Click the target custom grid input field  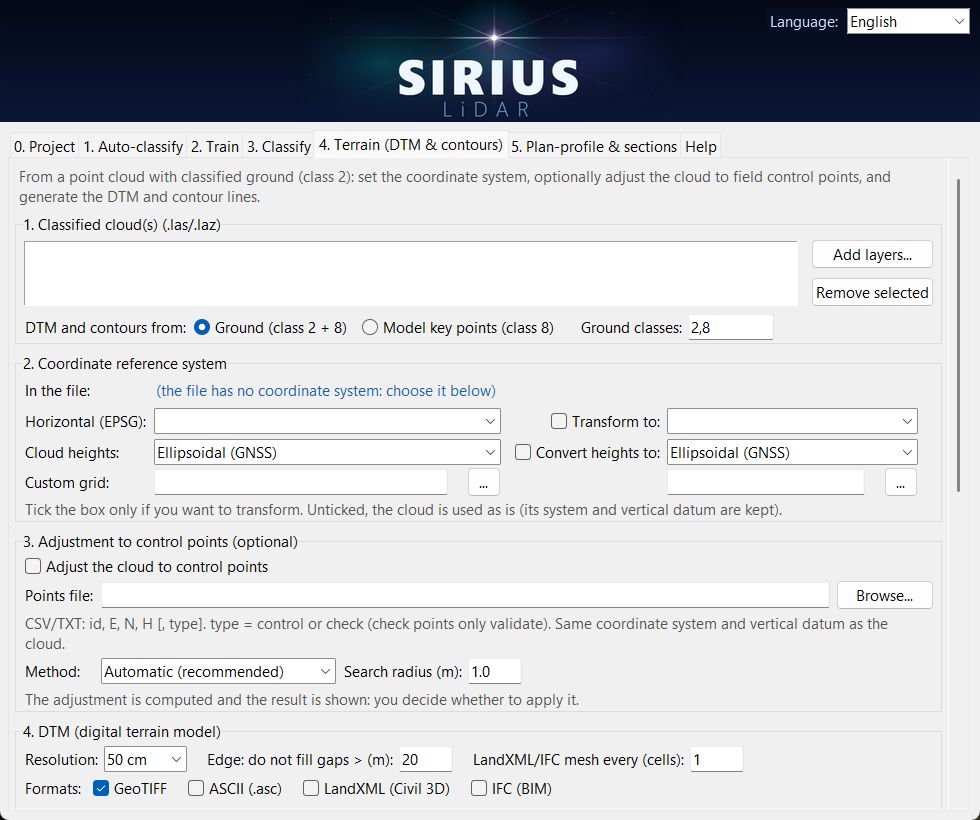pos(766,482)
